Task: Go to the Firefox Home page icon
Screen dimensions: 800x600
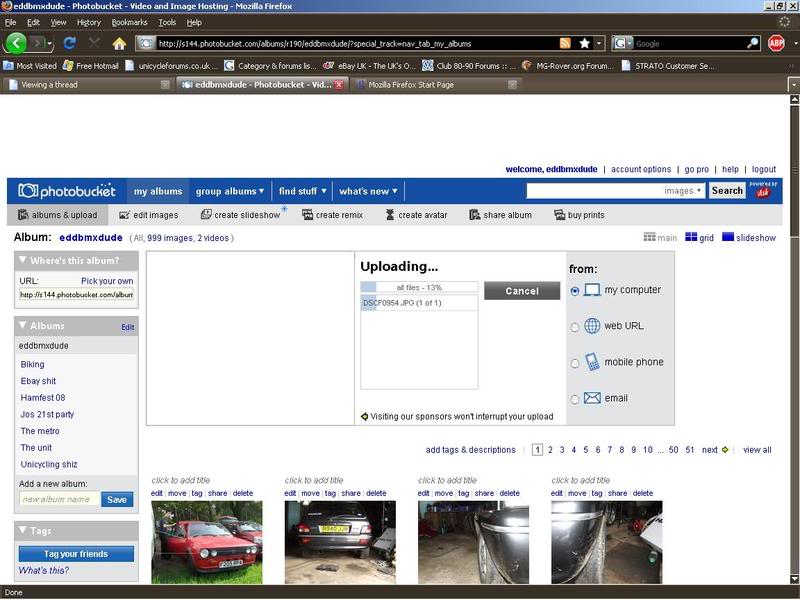Action: click(119, 43)
